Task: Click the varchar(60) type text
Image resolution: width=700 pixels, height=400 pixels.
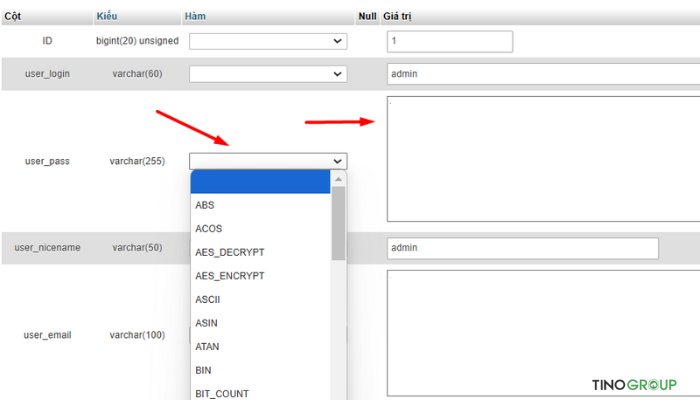Action: 138,74
